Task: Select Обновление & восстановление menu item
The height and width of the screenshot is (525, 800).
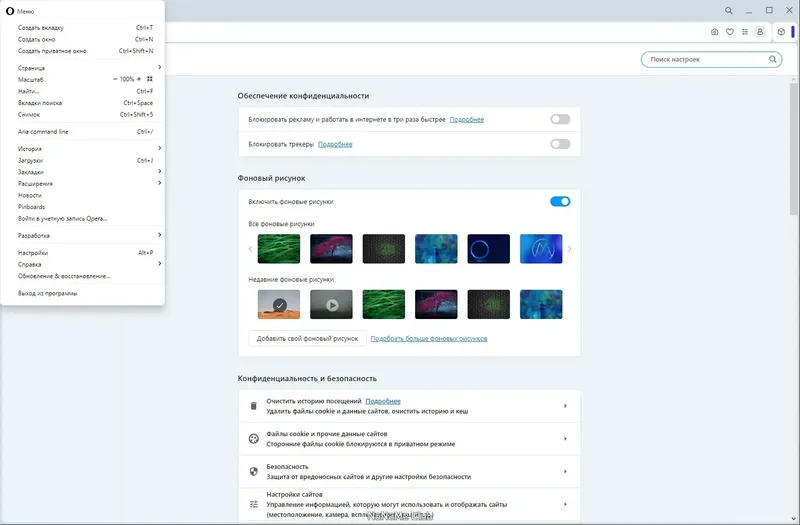Action: coord(83,276)
